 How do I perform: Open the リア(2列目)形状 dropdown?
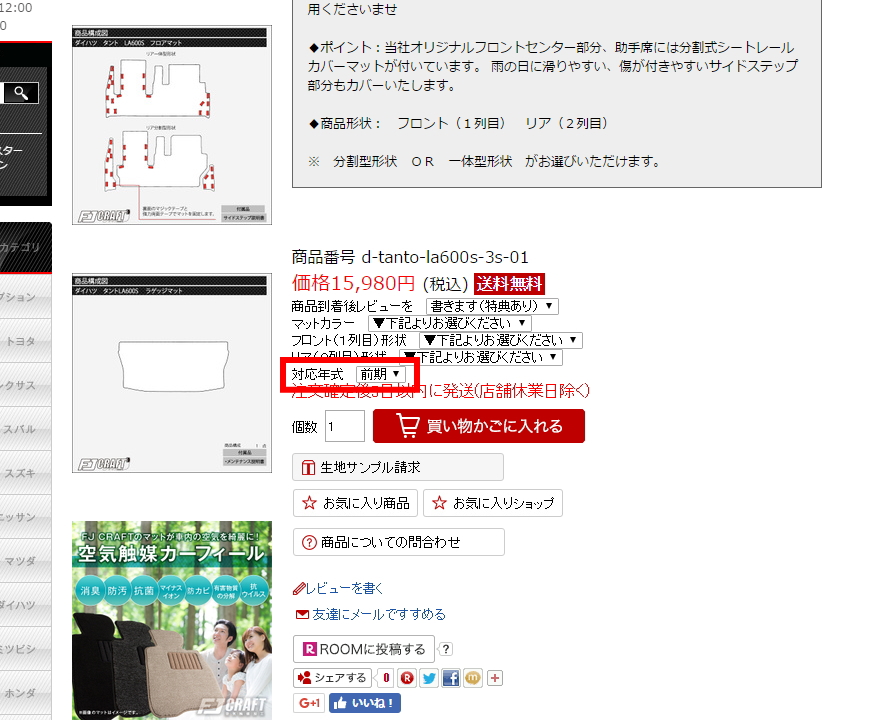[481, 357]
